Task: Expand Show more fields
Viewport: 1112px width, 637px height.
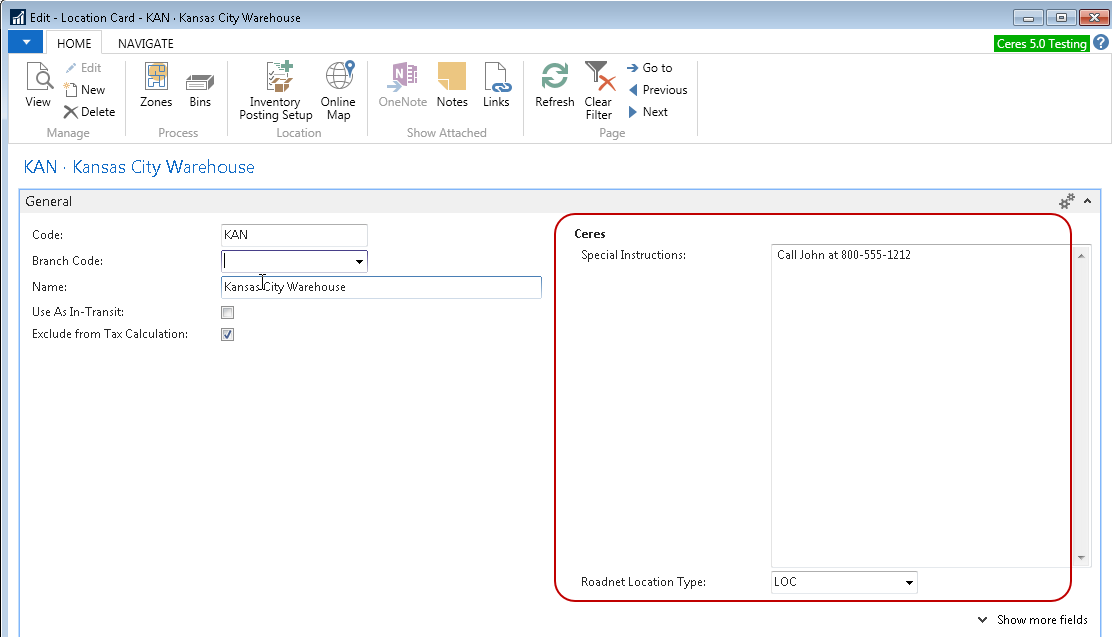Action: tap(1032, 620)
